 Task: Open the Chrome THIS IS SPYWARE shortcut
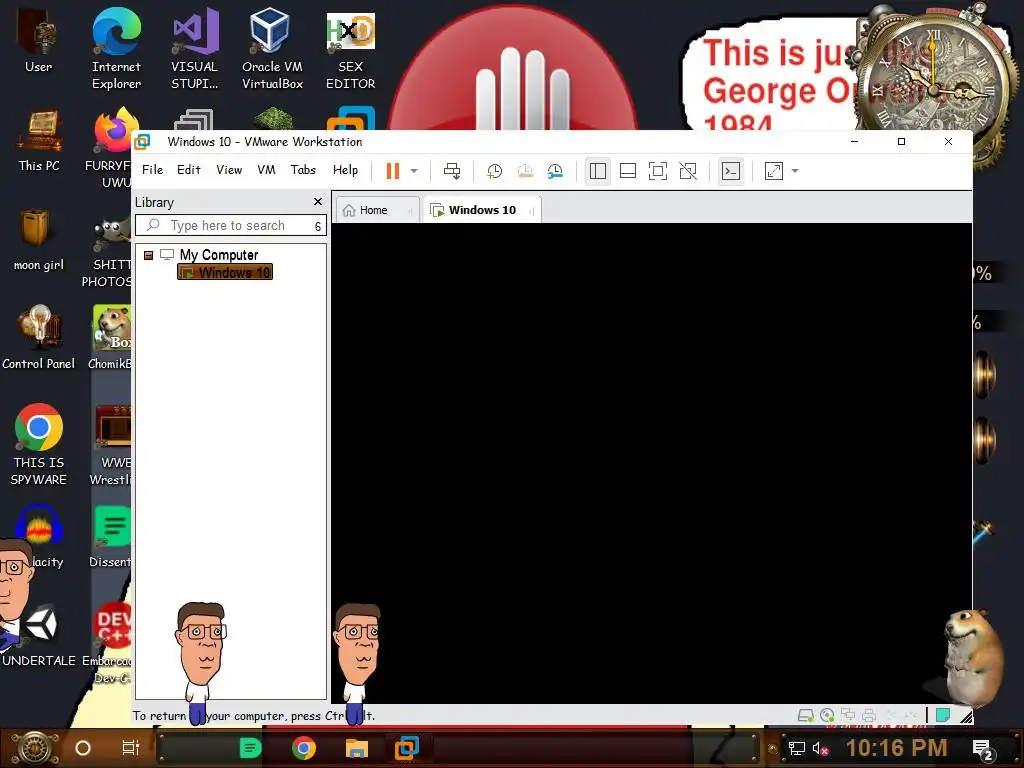pyautogui.click(x=39, y=444)
